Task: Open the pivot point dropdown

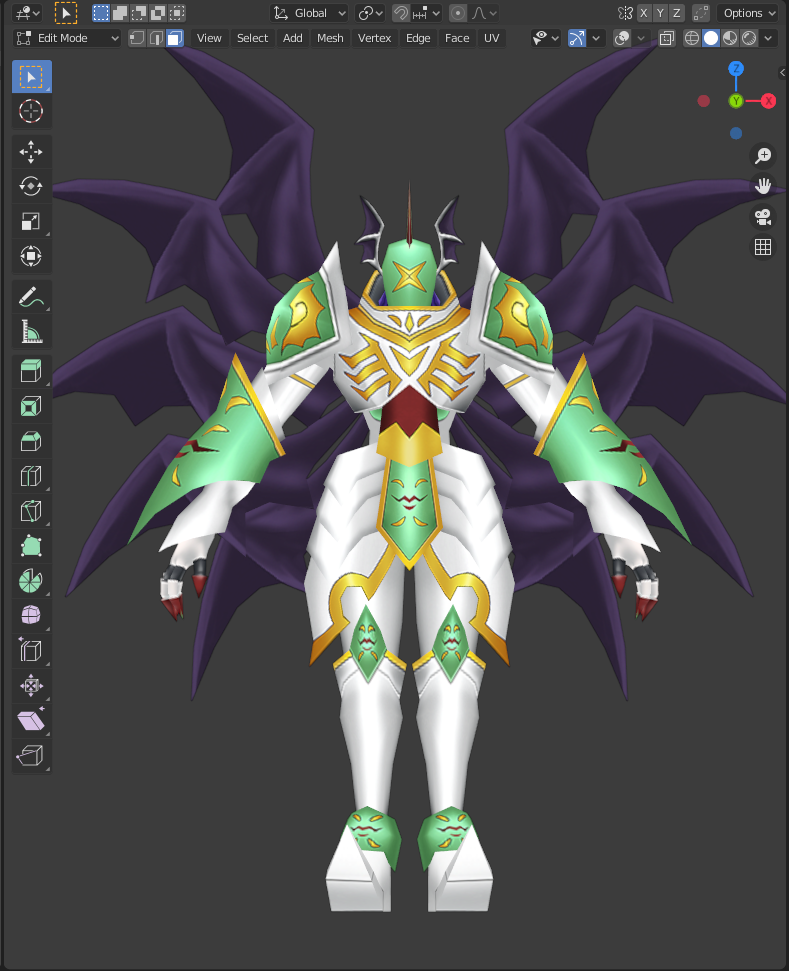Action: click(x=371, y=13)
